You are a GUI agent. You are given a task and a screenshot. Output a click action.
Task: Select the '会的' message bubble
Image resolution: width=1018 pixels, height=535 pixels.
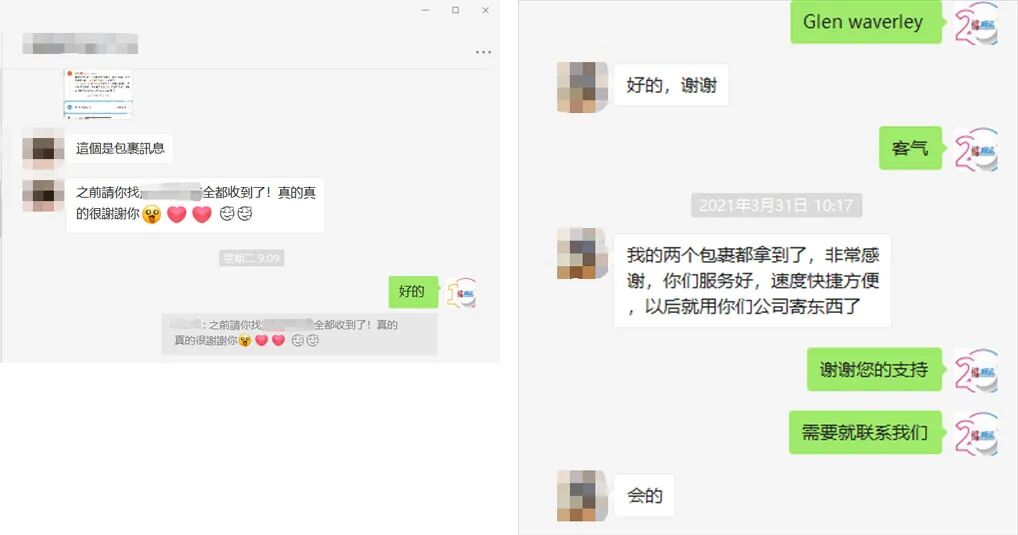(644, 496)
